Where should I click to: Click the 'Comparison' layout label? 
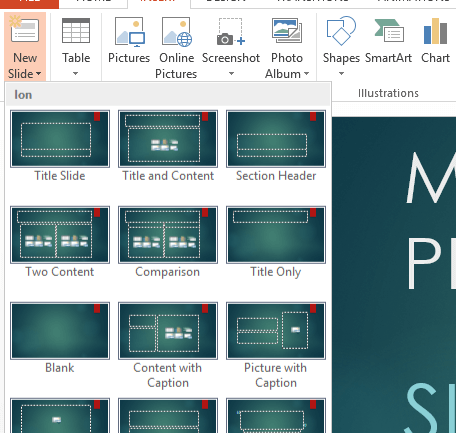coord(168,272)
